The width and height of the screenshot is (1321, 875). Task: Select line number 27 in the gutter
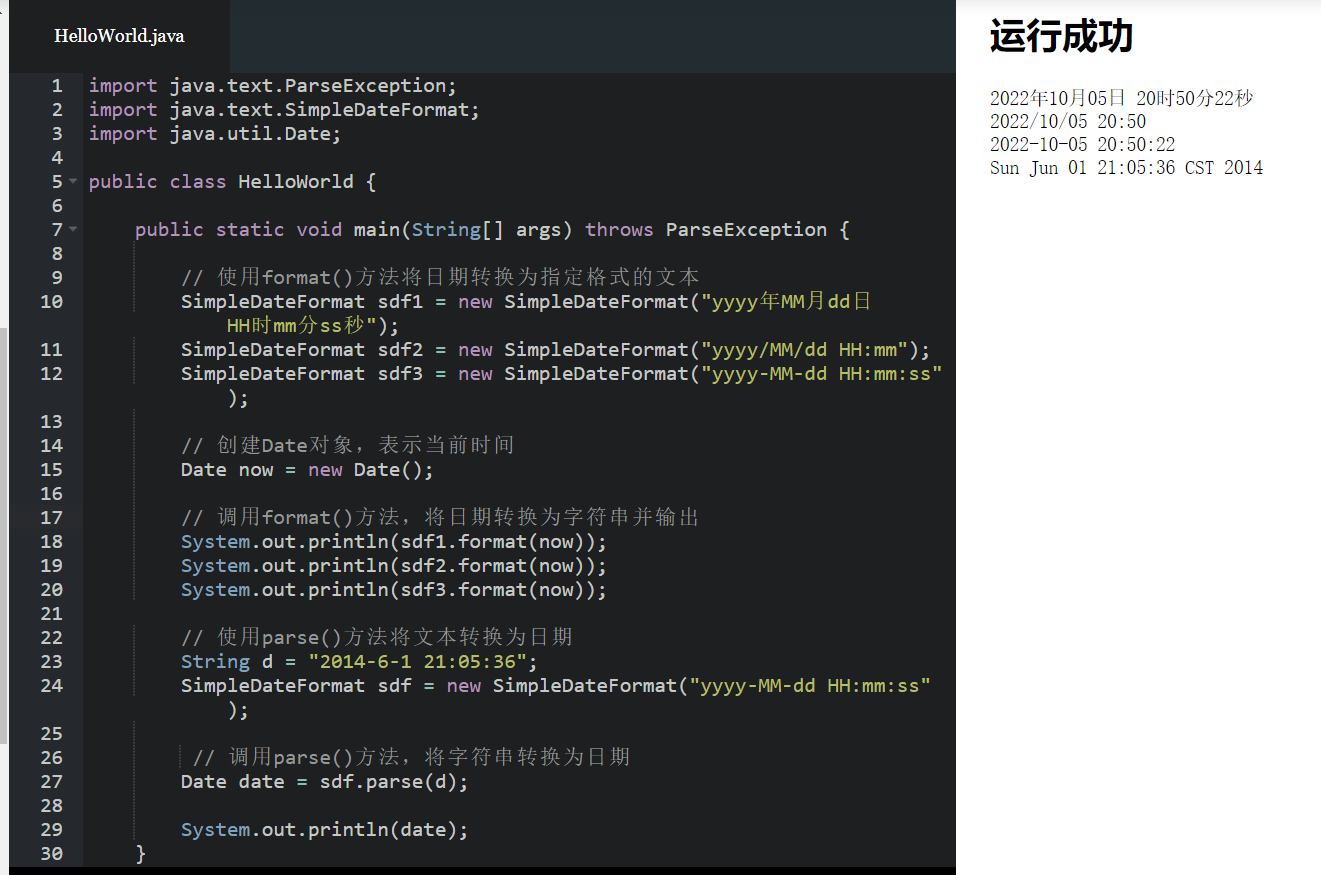[51, 782]
